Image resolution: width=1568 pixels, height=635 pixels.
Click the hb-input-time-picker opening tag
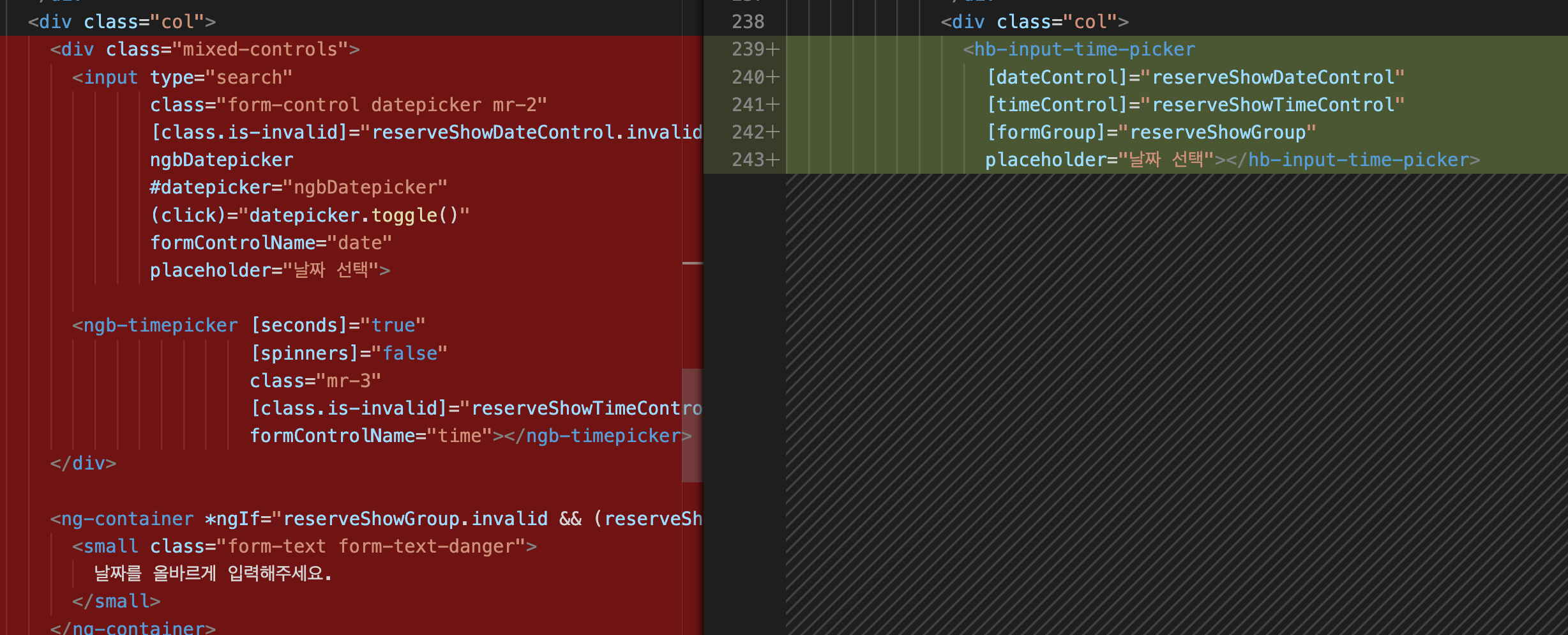point(1079,49)
